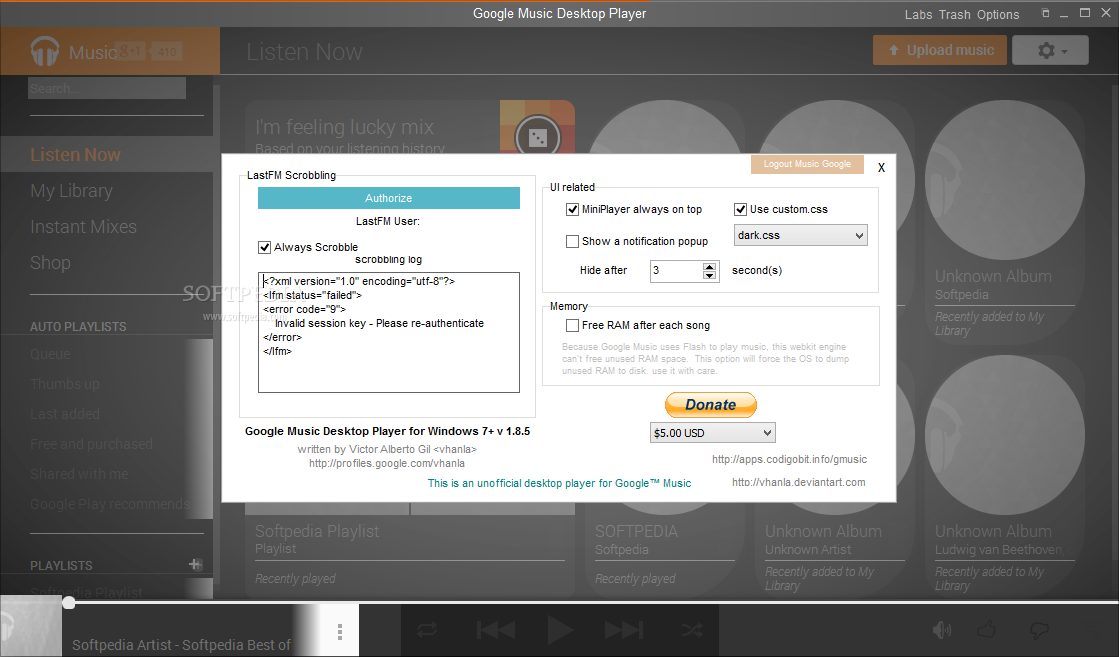Image resolution: width=1119 pixels, height=657 pixels.
Task: Open the Labs menu in title bar
Action: click(x=918, y=14)
